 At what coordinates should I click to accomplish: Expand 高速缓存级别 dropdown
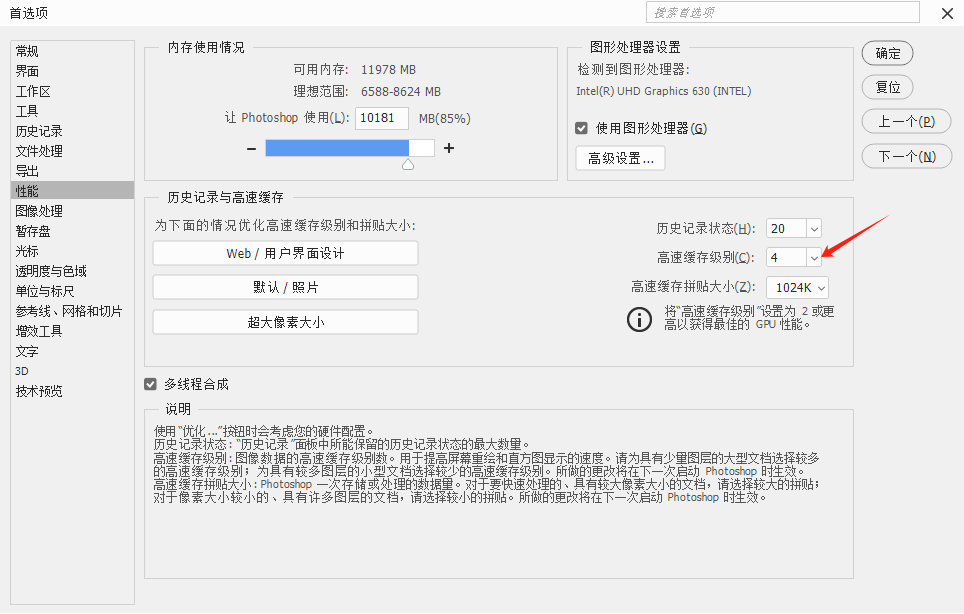(813, 258)
